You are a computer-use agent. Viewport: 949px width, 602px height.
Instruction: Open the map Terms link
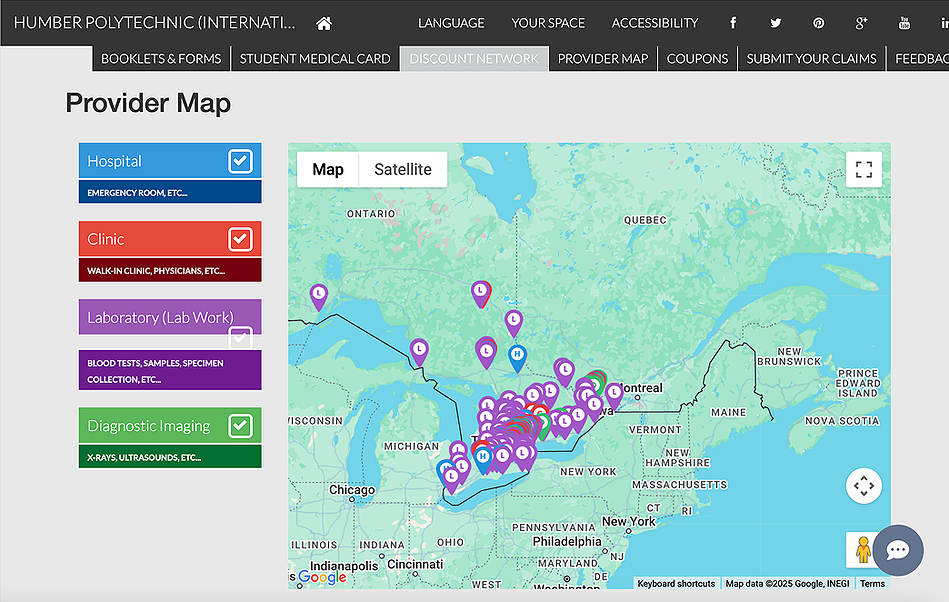(872, 584)
